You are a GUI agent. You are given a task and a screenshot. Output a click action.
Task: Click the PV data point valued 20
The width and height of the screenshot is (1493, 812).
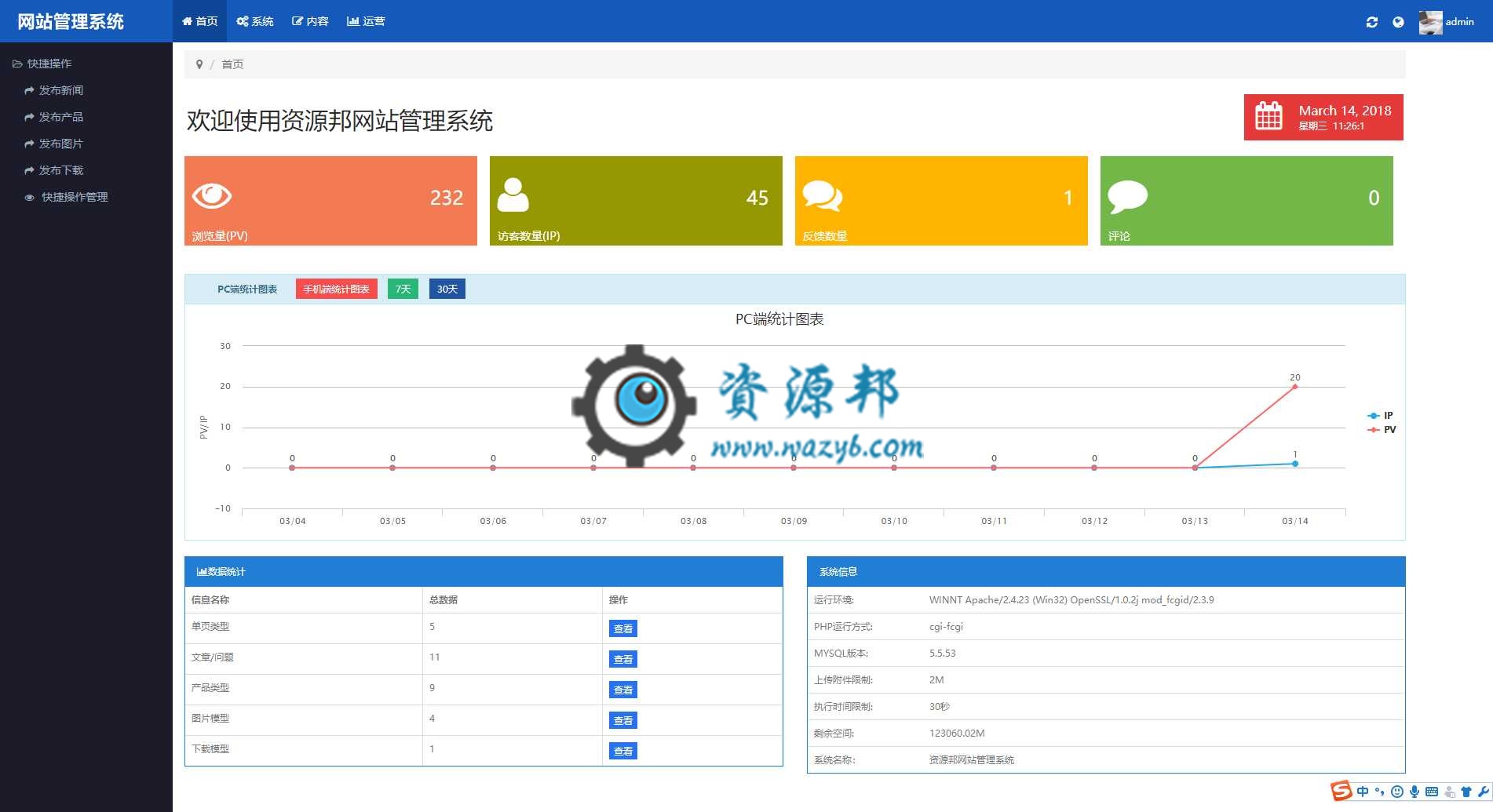point(1295,386)
